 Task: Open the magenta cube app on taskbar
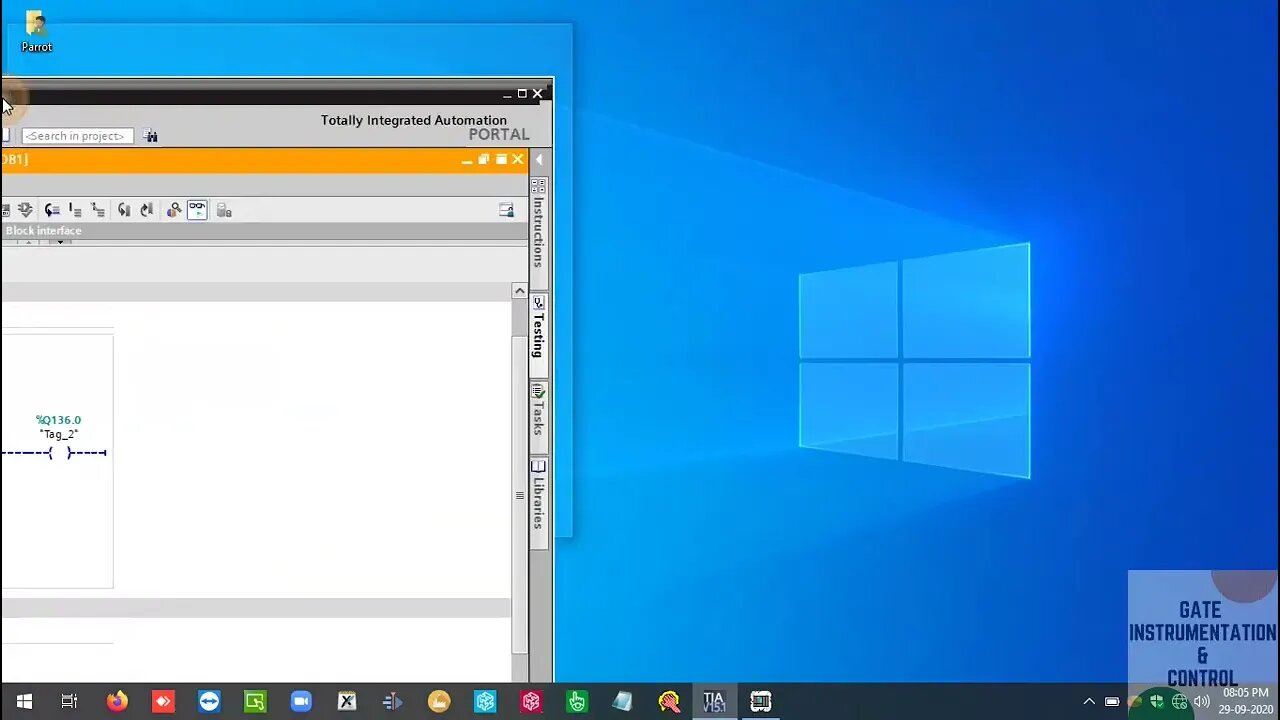[x=531, y=701]
